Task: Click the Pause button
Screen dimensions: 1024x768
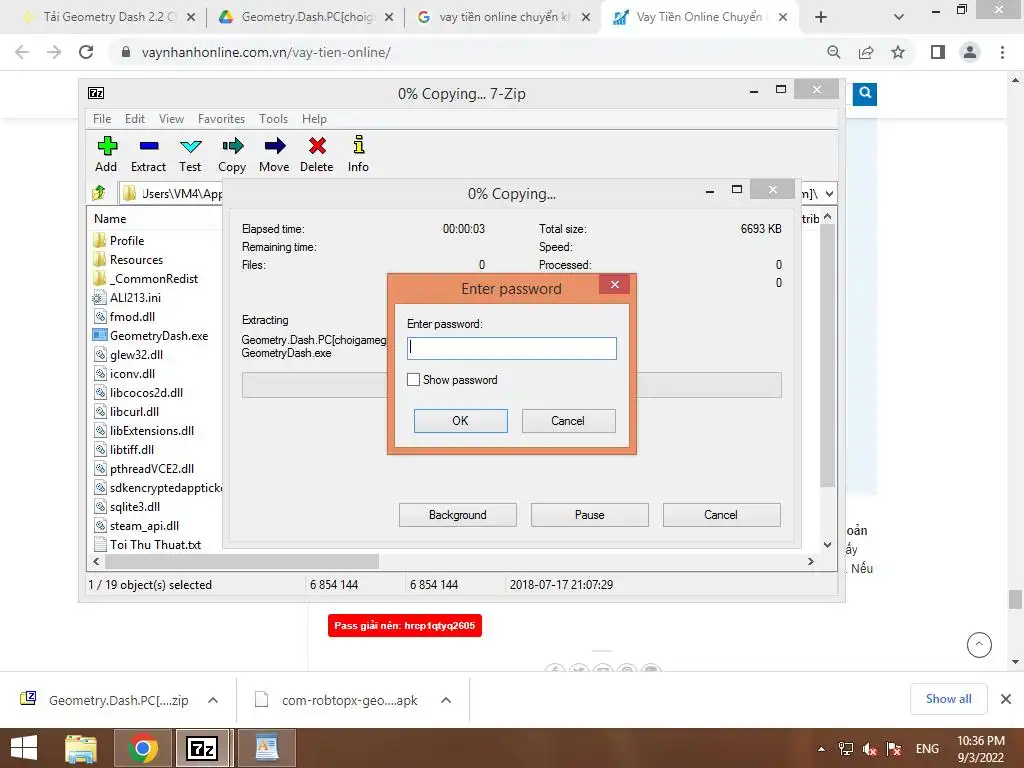Action: click(590, 515)
